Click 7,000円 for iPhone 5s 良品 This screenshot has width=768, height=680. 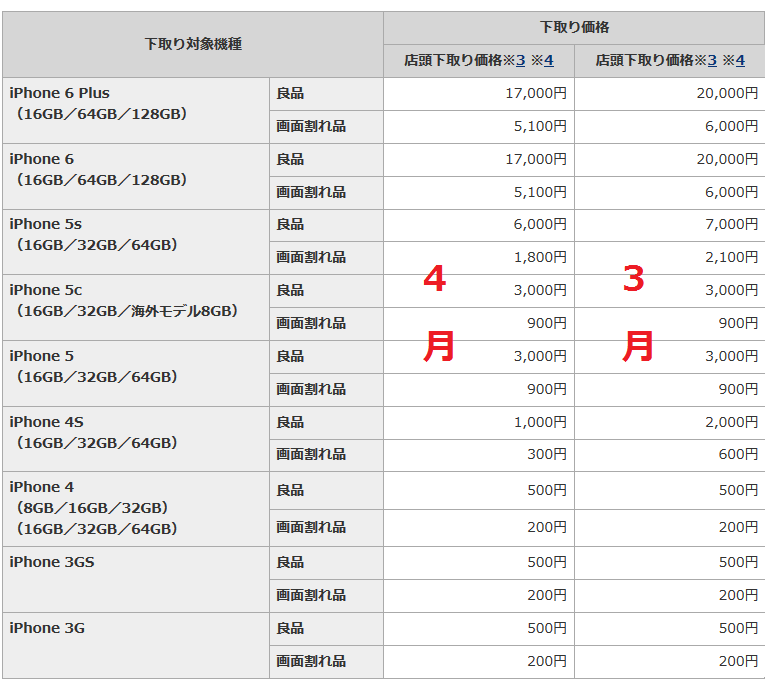pos(732,225)
